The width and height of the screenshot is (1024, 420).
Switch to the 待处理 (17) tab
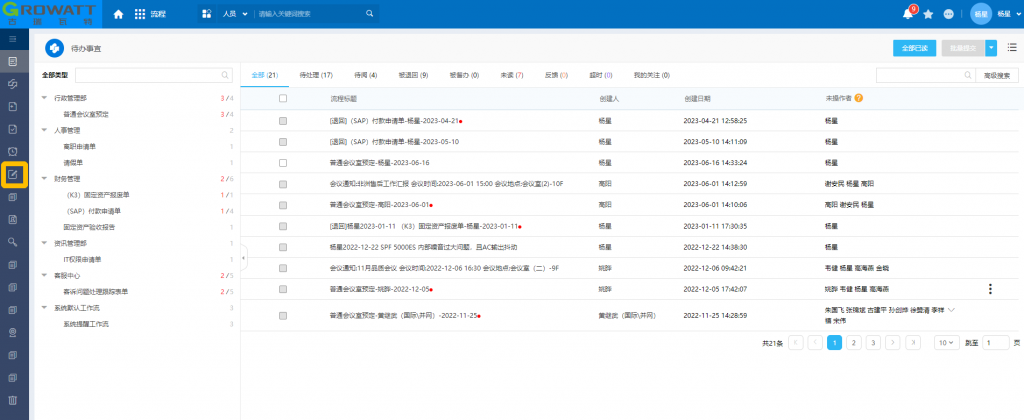click(316, 75)
